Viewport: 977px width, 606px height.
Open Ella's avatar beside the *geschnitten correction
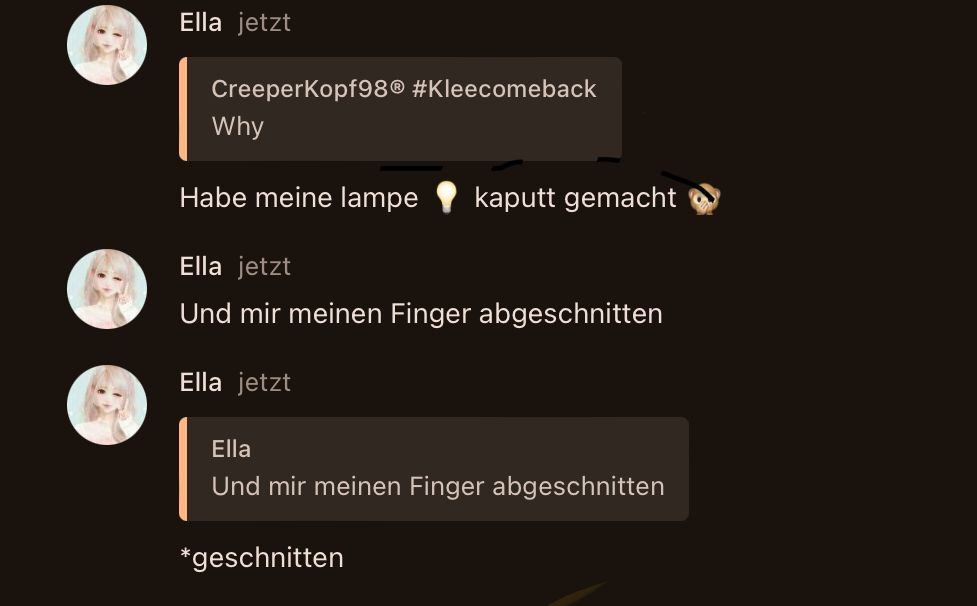(x=107, y=405)
